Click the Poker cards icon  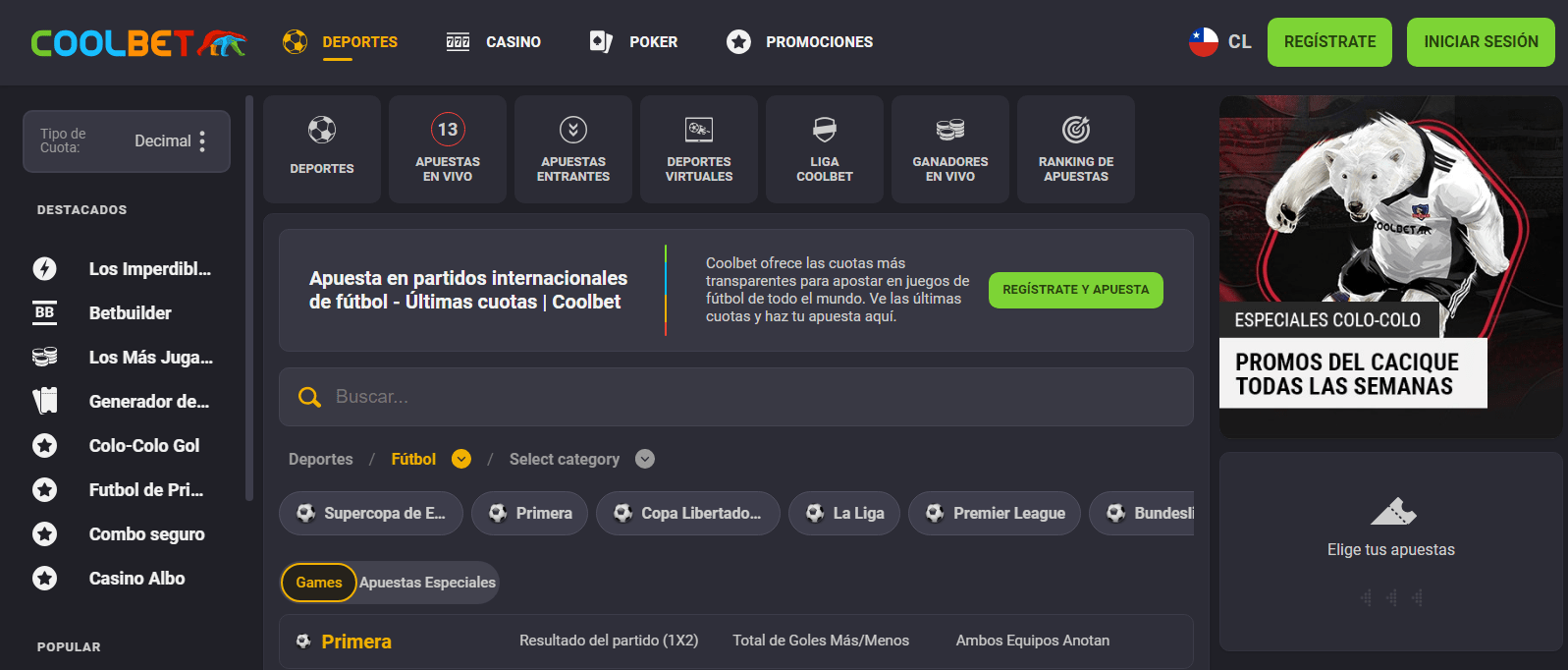point(601,41)
